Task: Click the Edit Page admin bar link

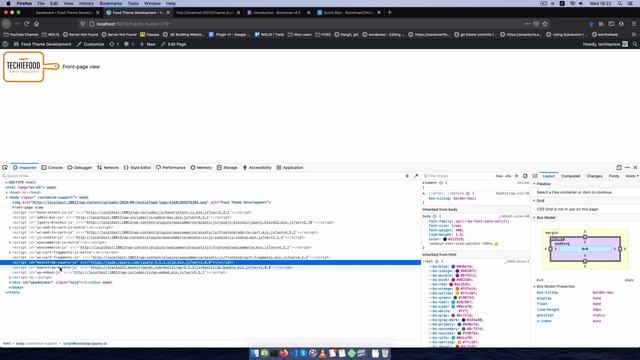Action: click(x=173, y=44)
